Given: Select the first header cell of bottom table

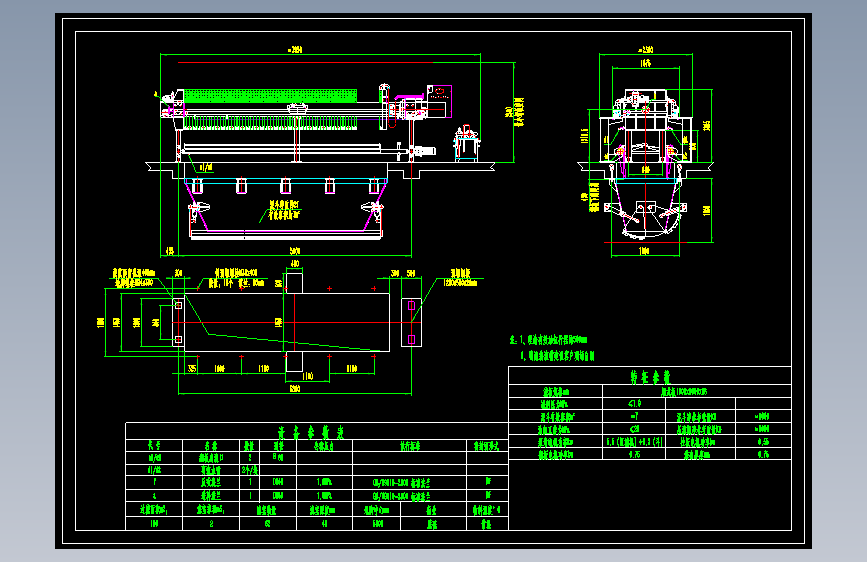Looking at the screenshot, I should point(154,445).
